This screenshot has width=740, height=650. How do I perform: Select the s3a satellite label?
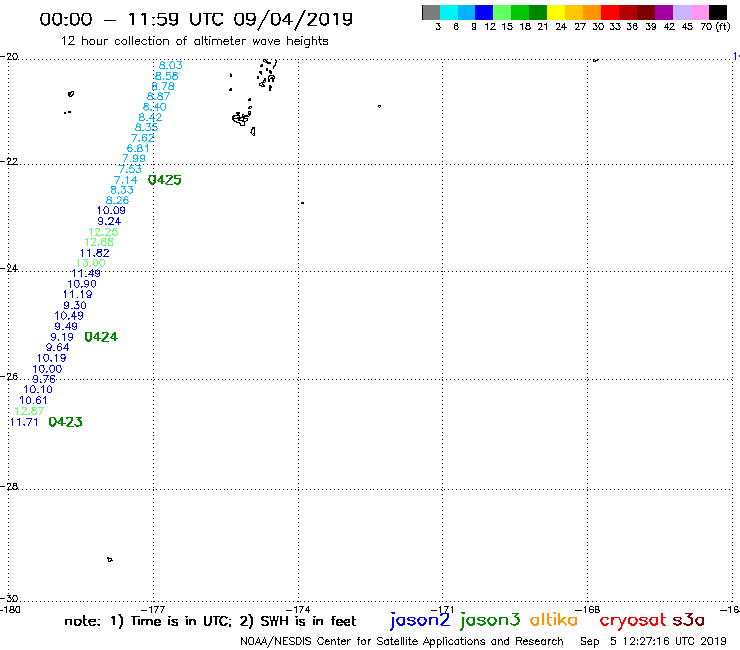click(688, 620)
